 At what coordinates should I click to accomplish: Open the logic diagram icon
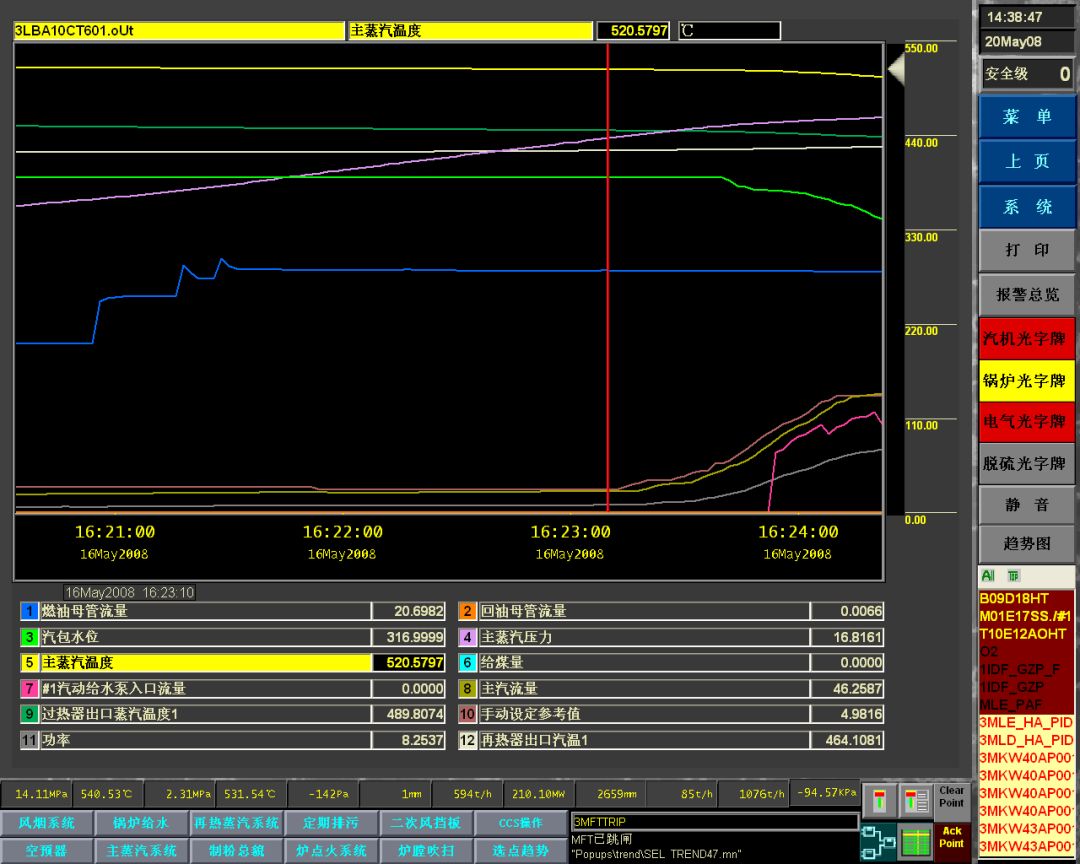coord(878,842)
